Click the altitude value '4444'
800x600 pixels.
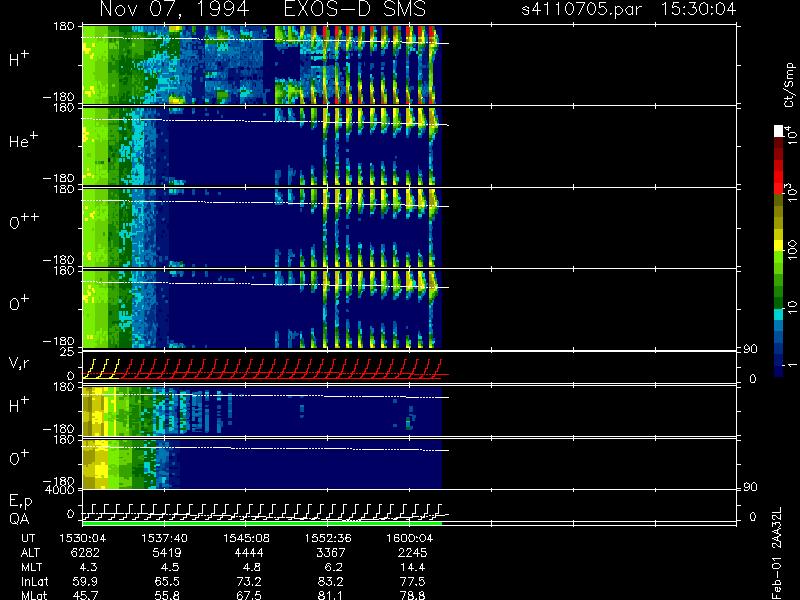point(249,553)
